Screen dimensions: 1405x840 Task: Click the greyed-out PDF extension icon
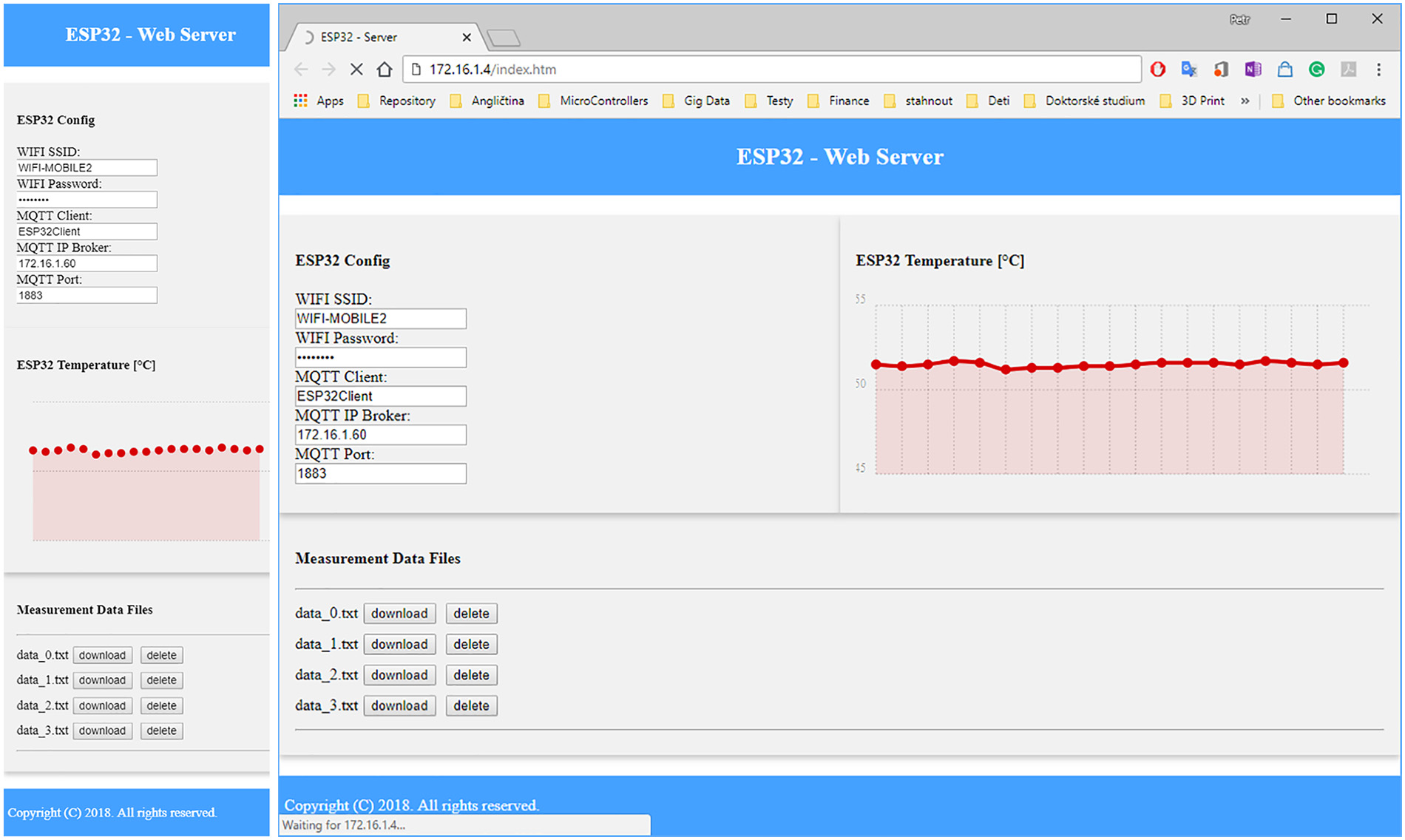(x=1349, y=70)
